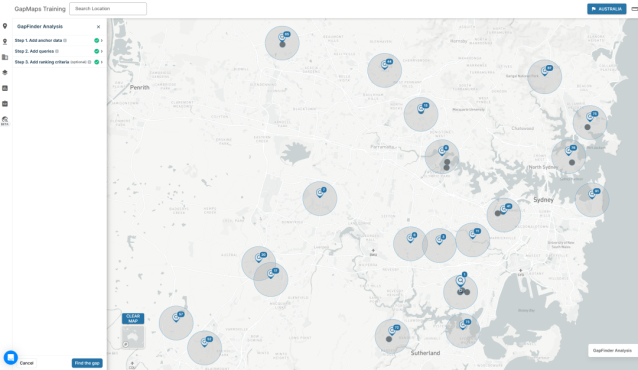
Task: Expand Step 2 Add queries arrow
Action: point(102,51)
